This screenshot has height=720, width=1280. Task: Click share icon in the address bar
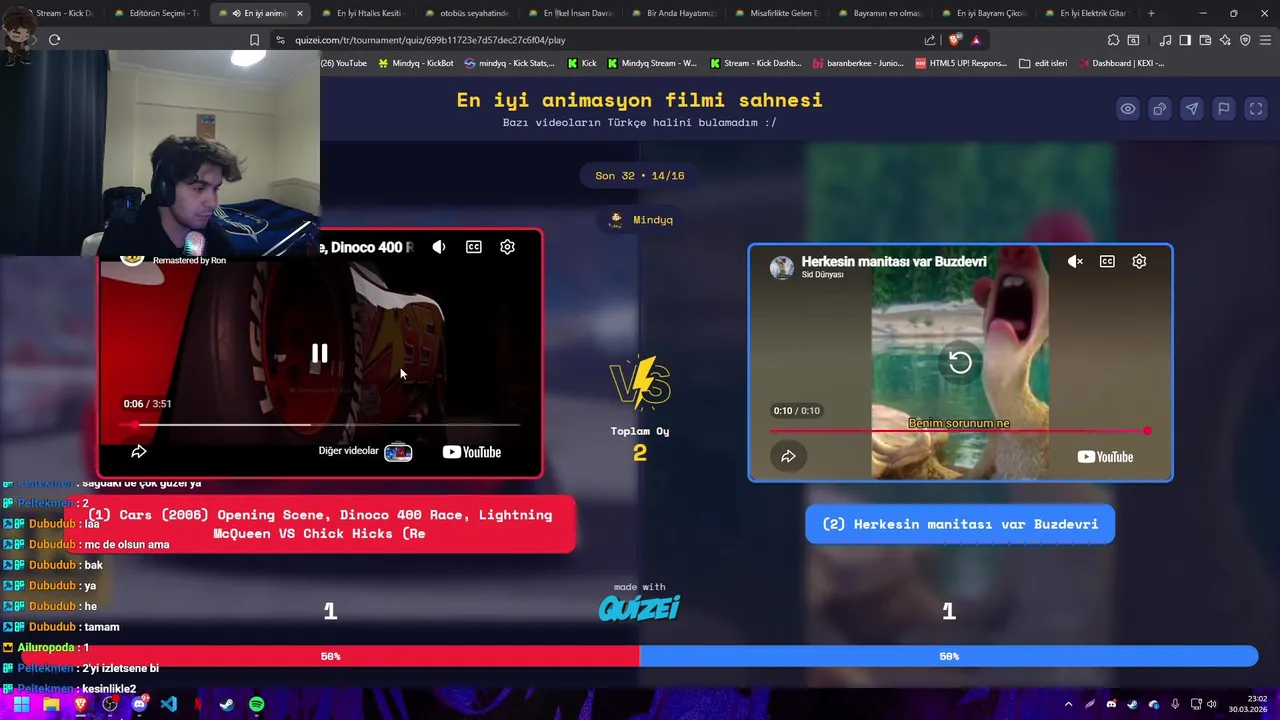click(930, 40)
